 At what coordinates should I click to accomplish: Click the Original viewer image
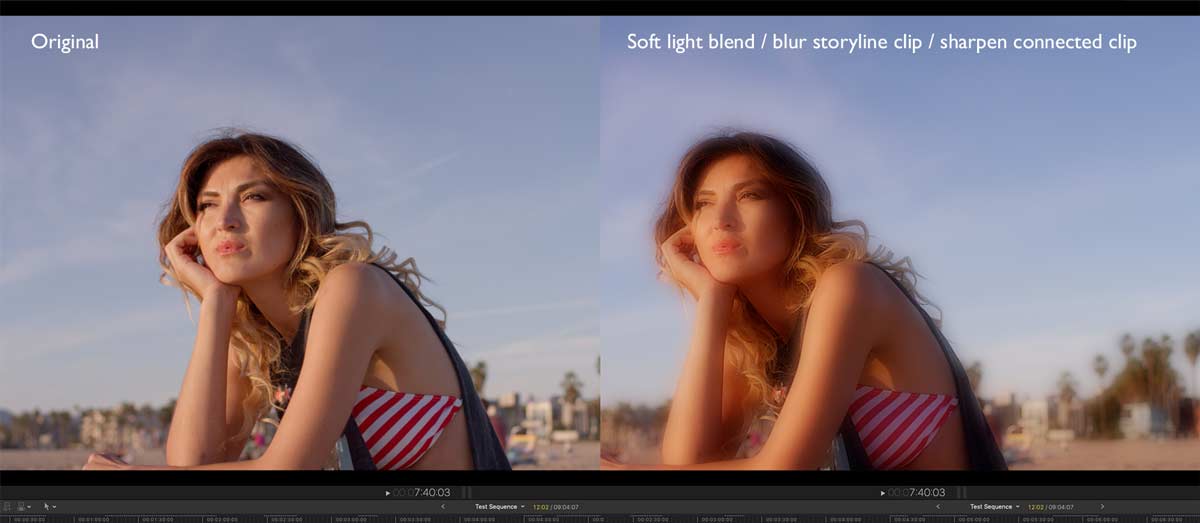click(x=300, y=243)
